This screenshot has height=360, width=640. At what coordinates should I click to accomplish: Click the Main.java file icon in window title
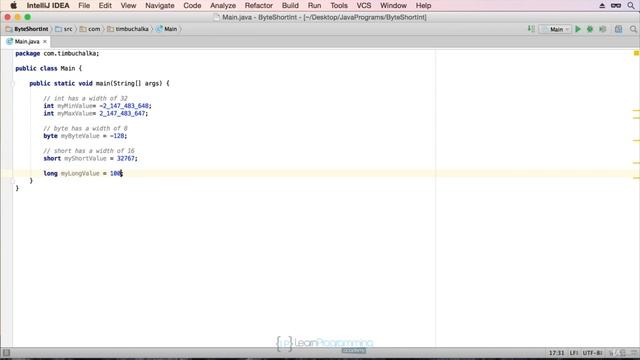216,17
